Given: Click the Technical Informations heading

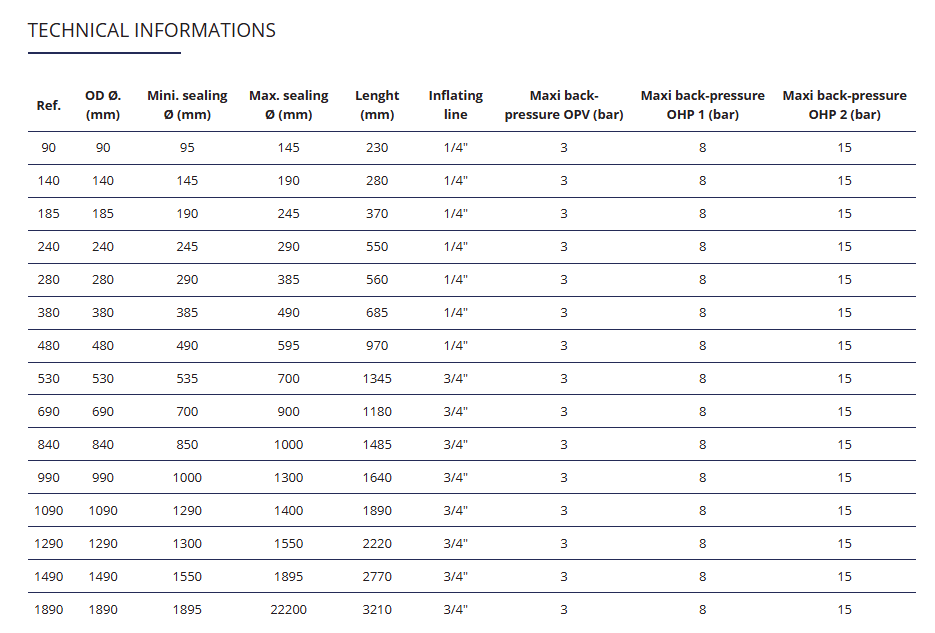Looking at the screenshot, I should pyautogui.click(x=152, y=30).
